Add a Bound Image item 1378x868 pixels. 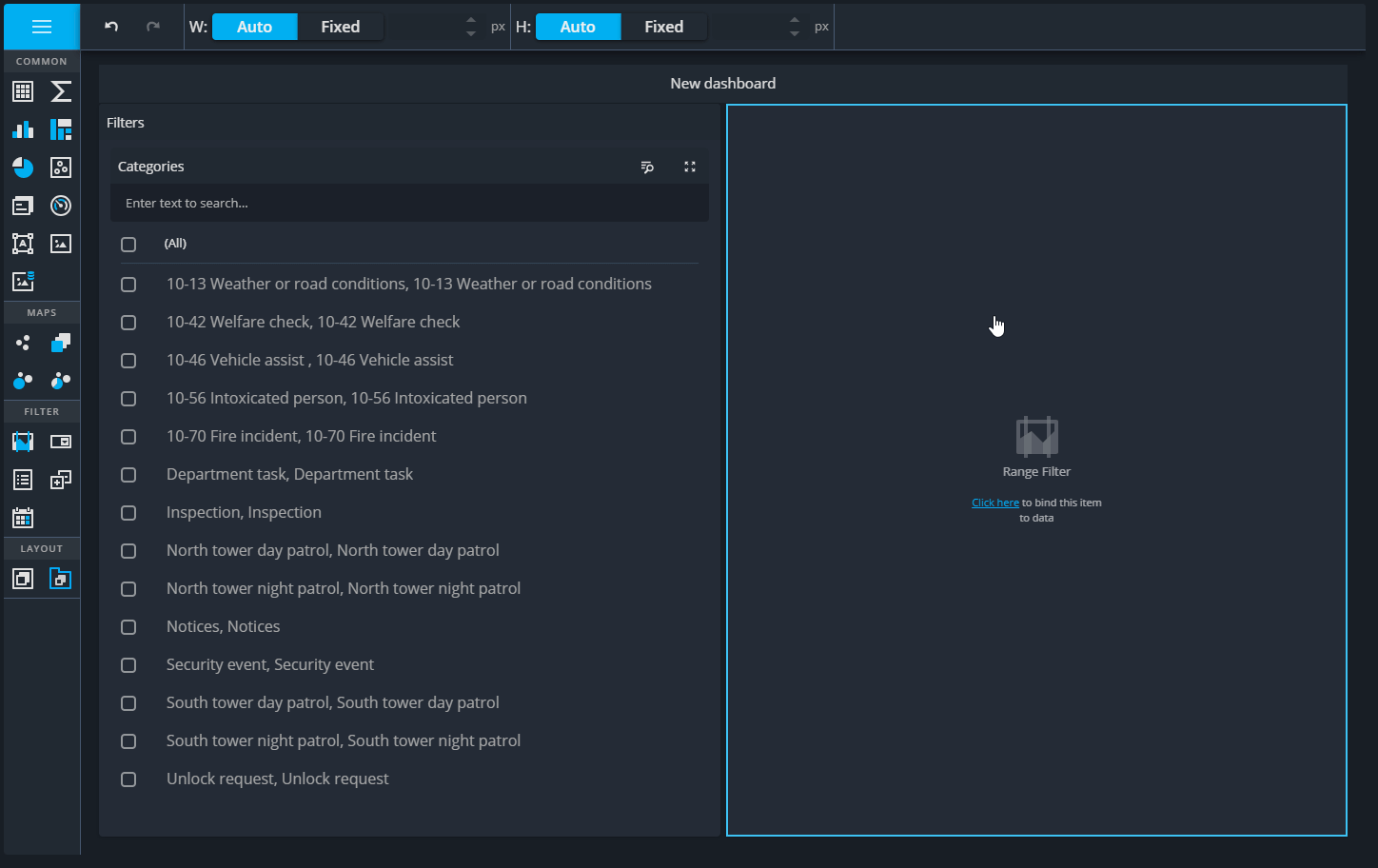coord(23,282)
